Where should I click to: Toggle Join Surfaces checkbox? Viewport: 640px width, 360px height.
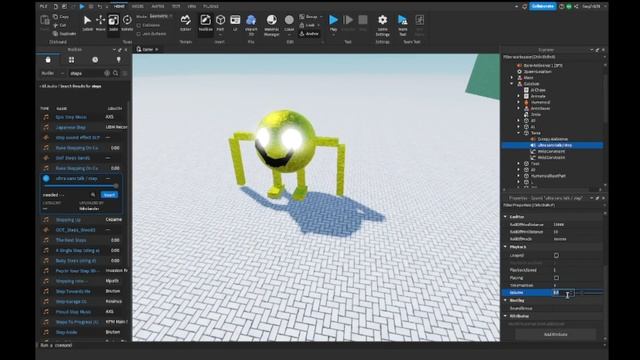(138, 34)
